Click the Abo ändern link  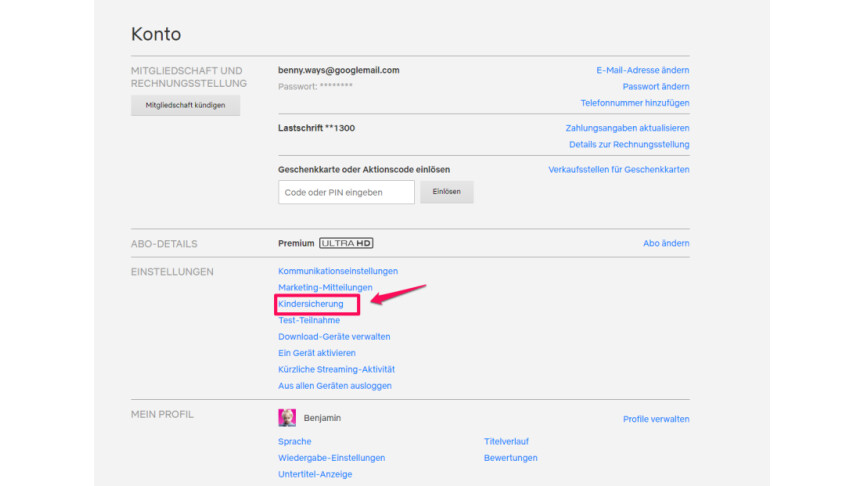(x=665, y=244)
